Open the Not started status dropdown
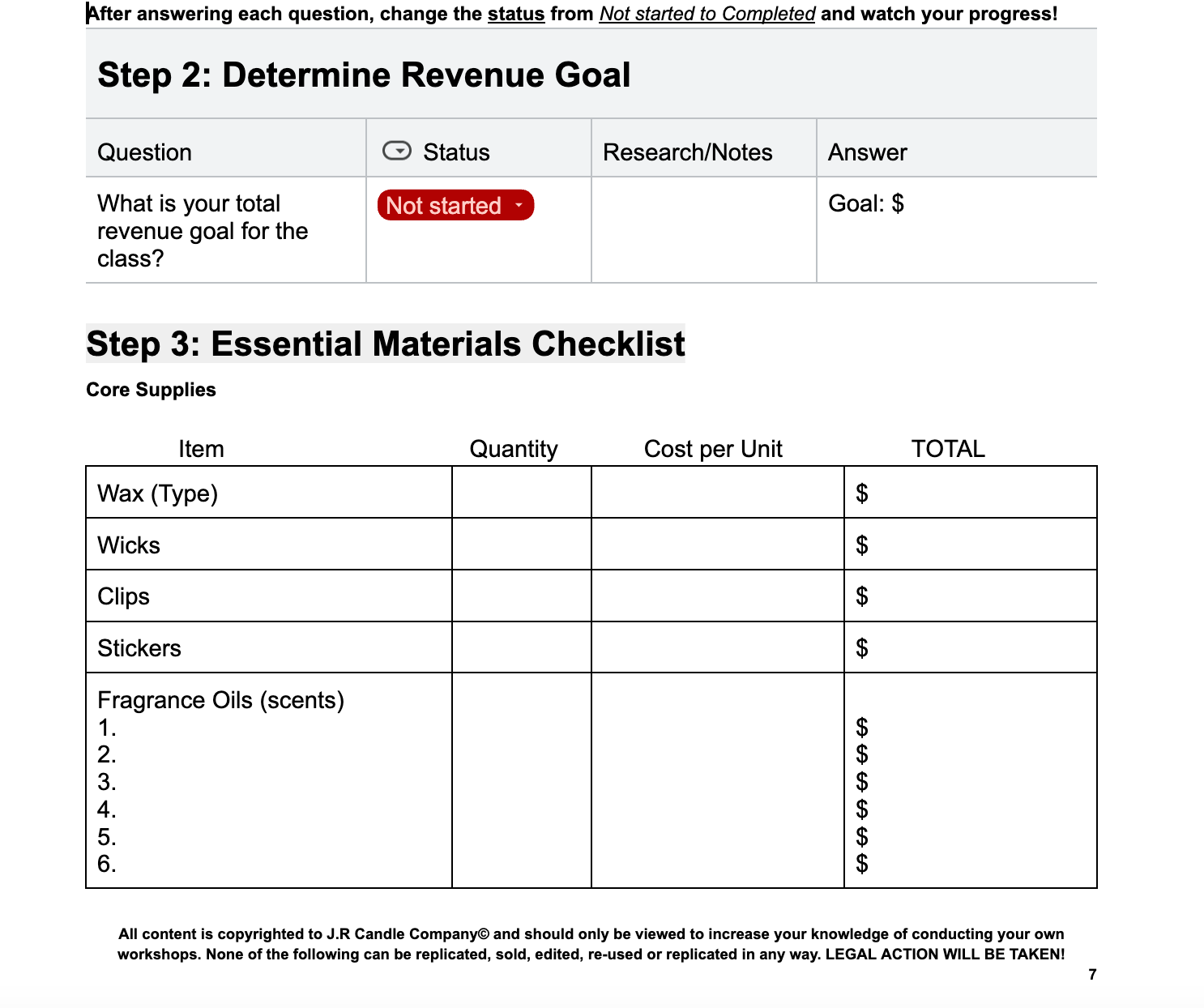This screenshot has width=1204, height=1008. (455, 206)
